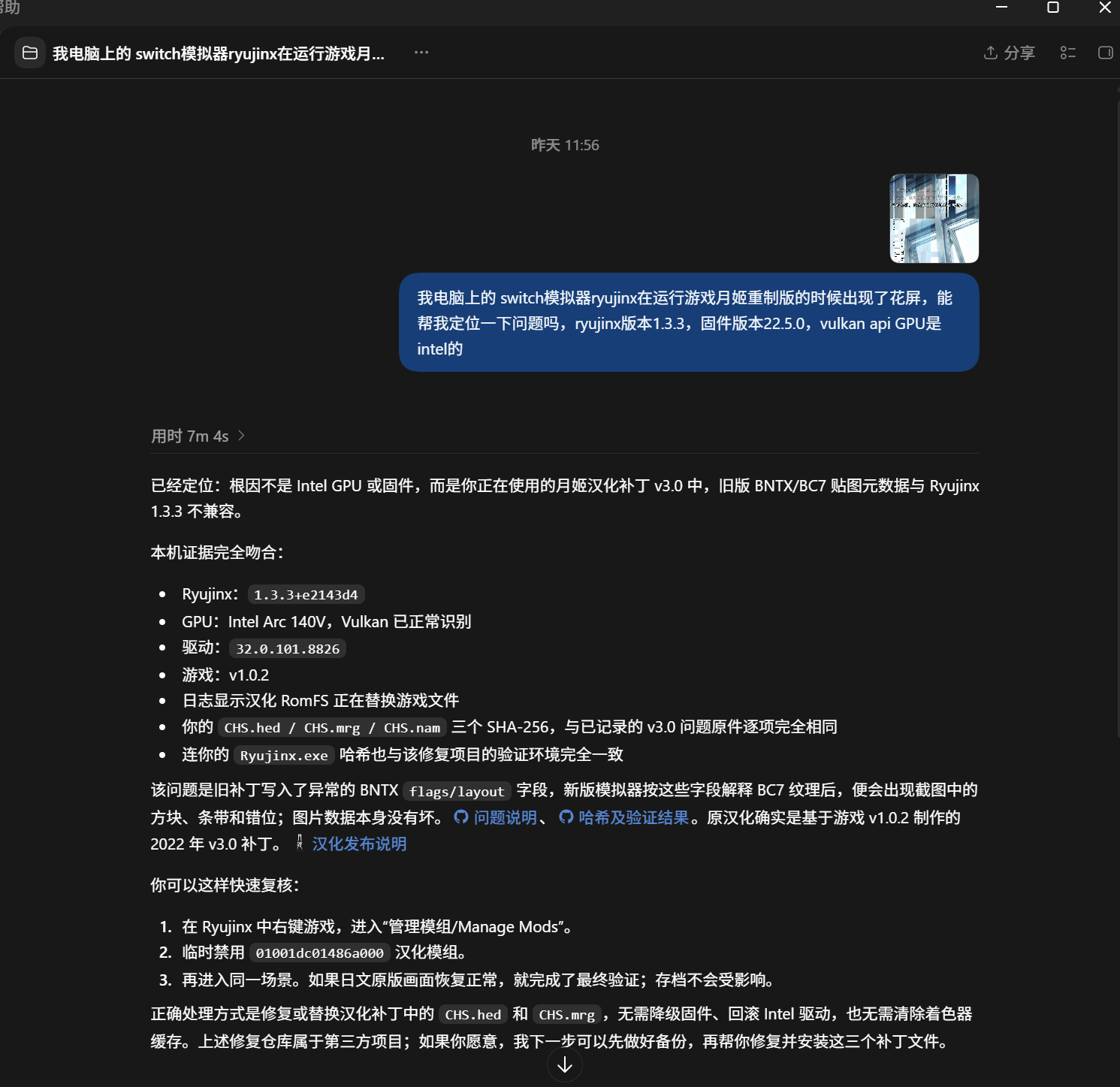Select the flags/layout code text
Screen dimensions: 1120x1087
[457, 791]
